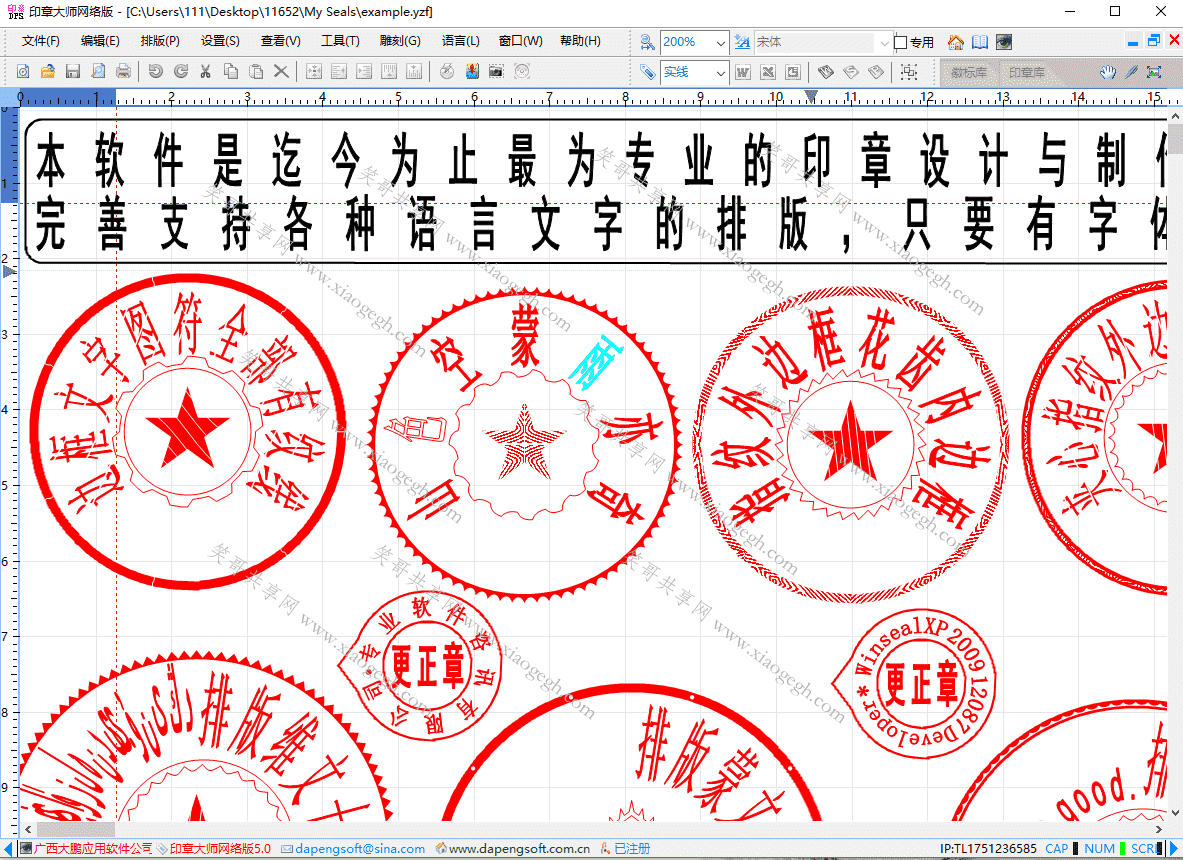Image resolution: width=1183 pixels, height=860 pixels.
Task: Click the 广西大鹏应用软件公司 status link
Action: click(93, 849)
